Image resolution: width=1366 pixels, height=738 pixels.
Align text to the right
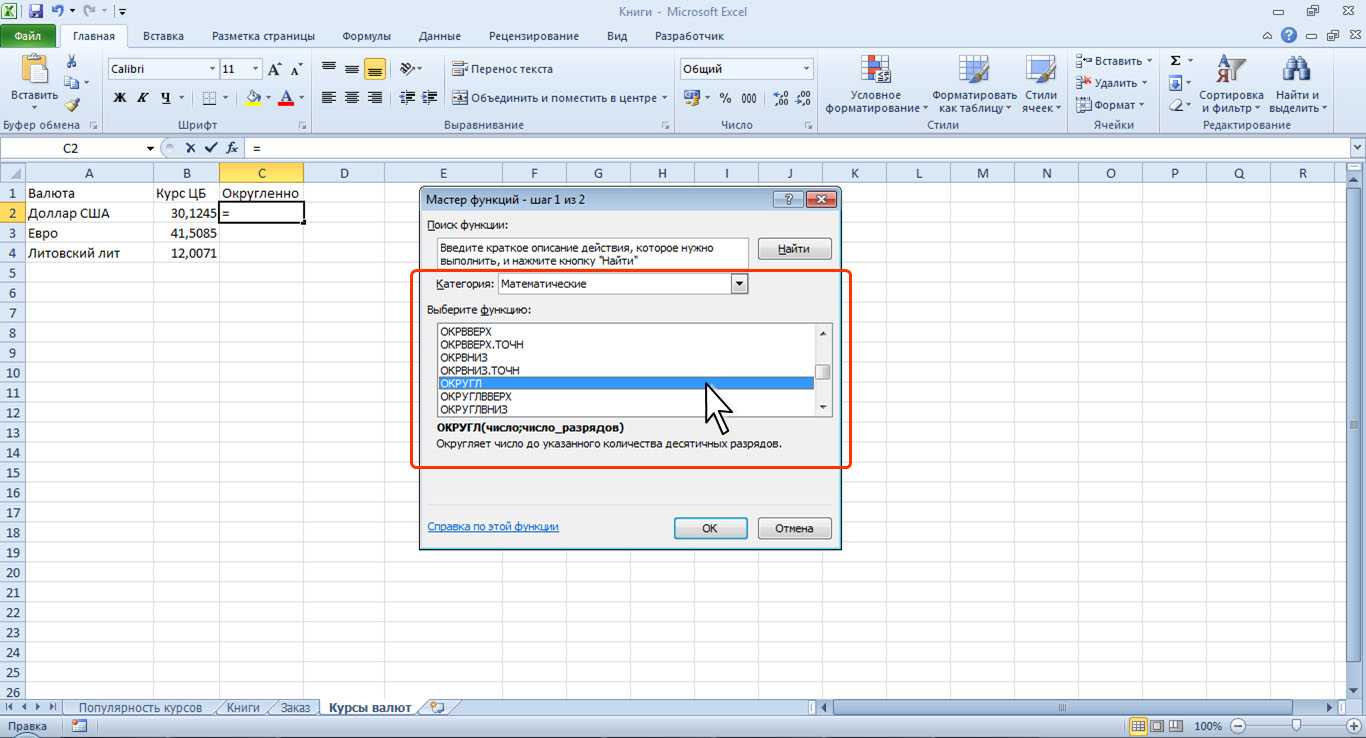click(375, 98)
